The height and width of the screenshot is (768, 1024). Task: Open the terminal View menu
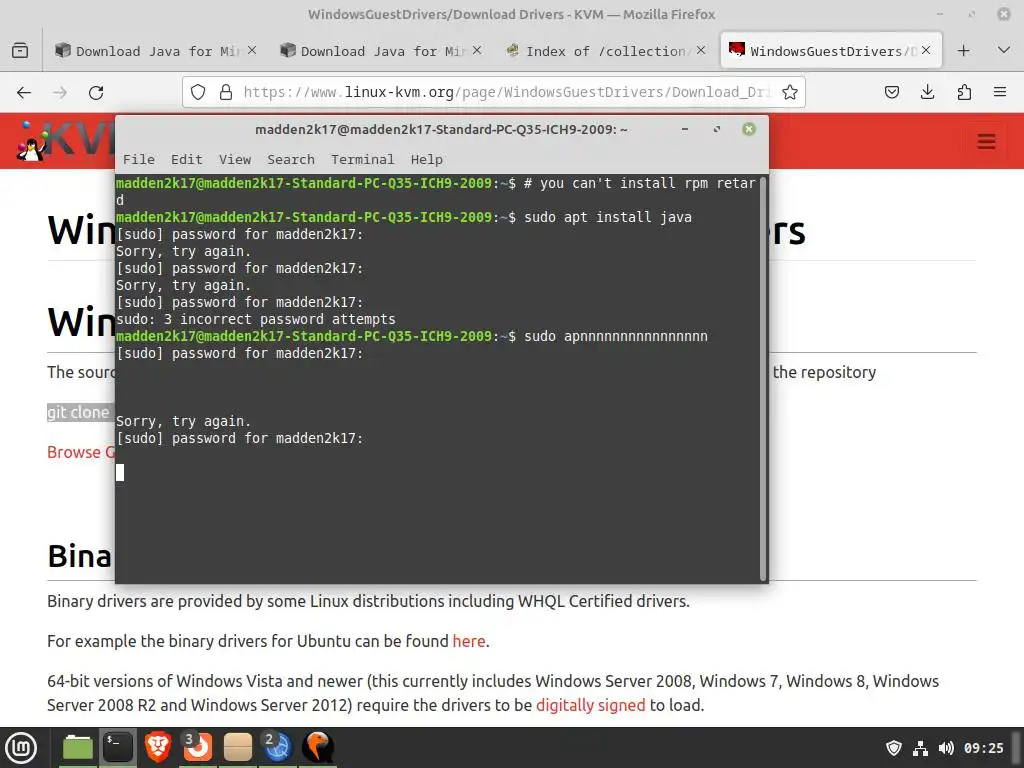pyautogui.click(x=234, y=159)
